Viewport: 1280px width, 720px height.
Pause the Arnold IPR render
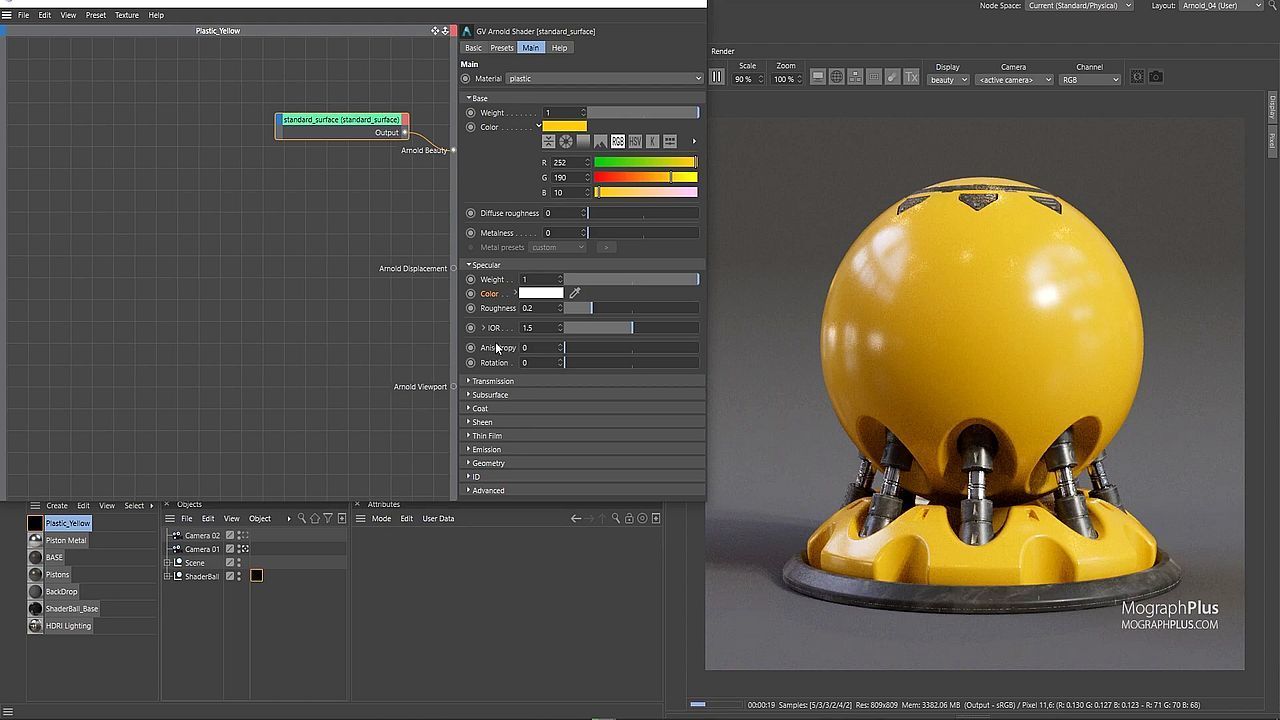pos(717,78)
